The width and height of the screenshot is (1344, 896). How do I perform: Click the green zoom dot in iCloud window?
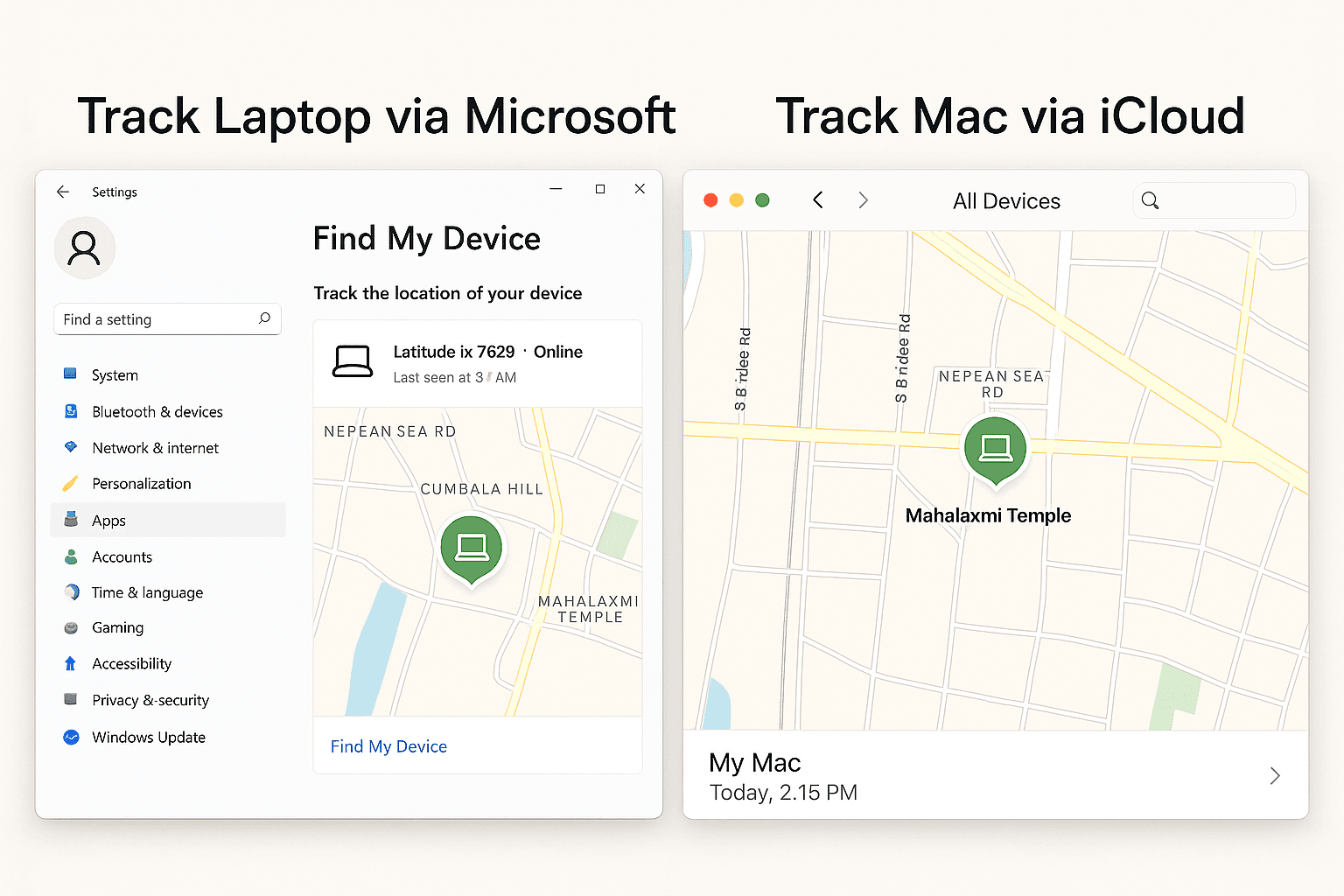(x=762, y=200)
